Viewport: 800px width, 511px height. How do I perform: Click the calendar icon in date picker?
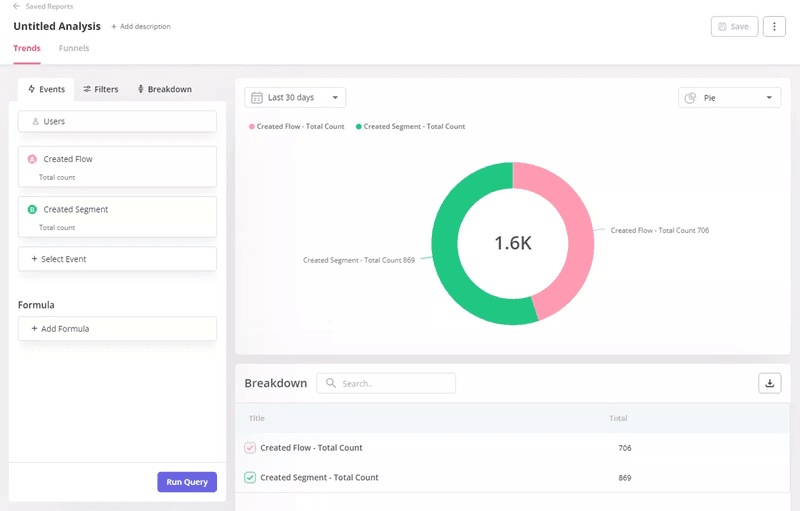(x=257, y=98)
